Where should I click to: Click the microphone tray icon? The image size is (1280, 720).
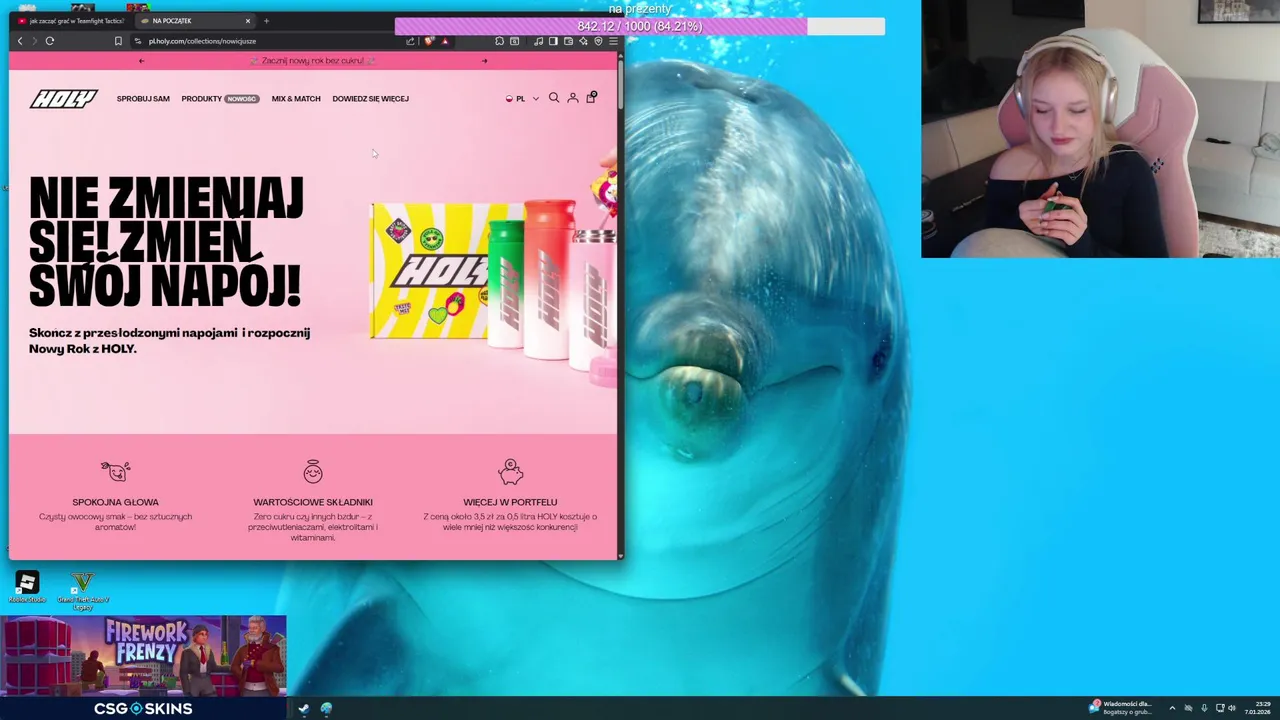(x=1204, y=708)
